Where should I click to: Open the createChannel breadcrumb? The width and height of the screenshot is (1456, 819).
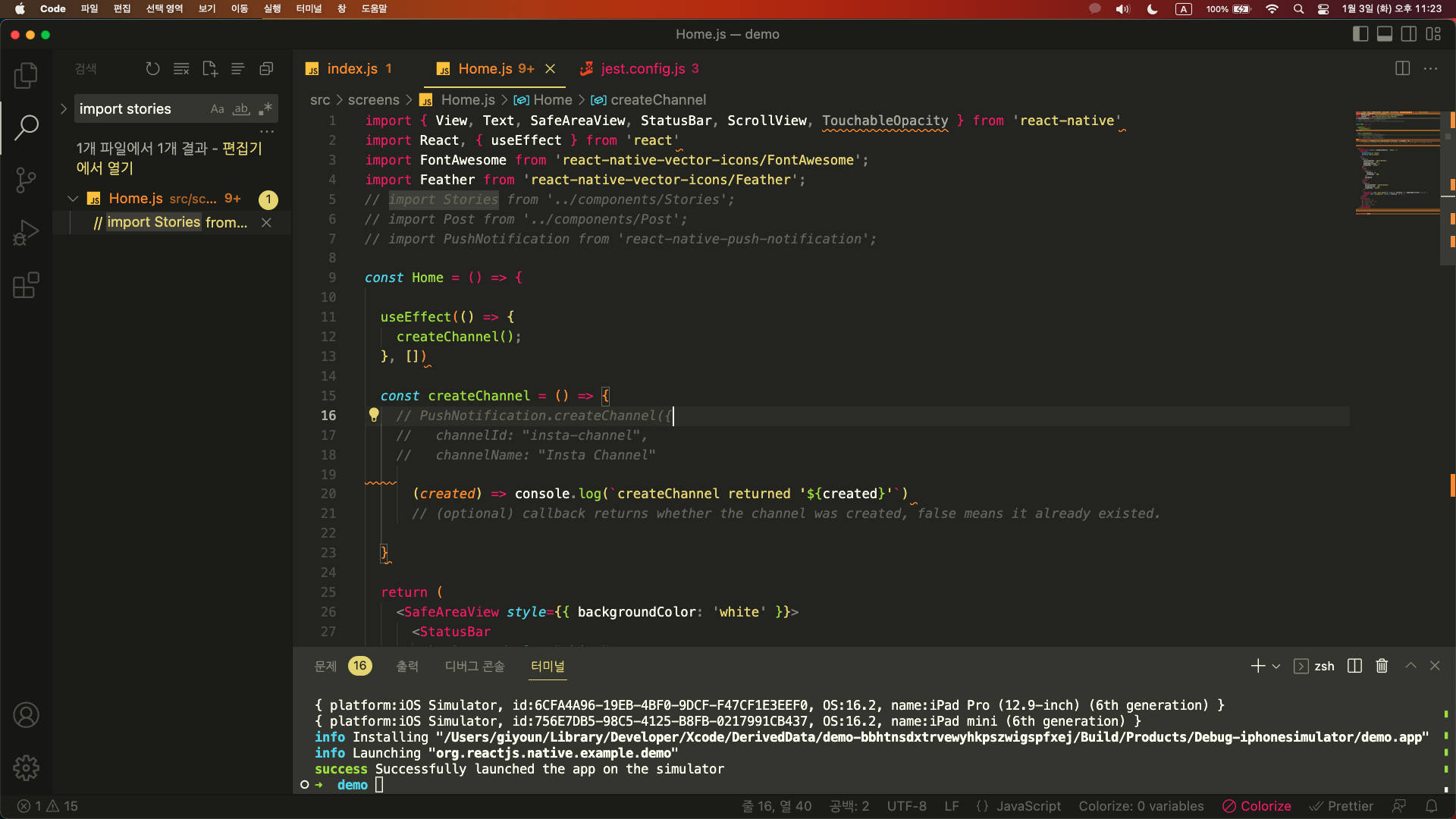(x=648, y=100)
